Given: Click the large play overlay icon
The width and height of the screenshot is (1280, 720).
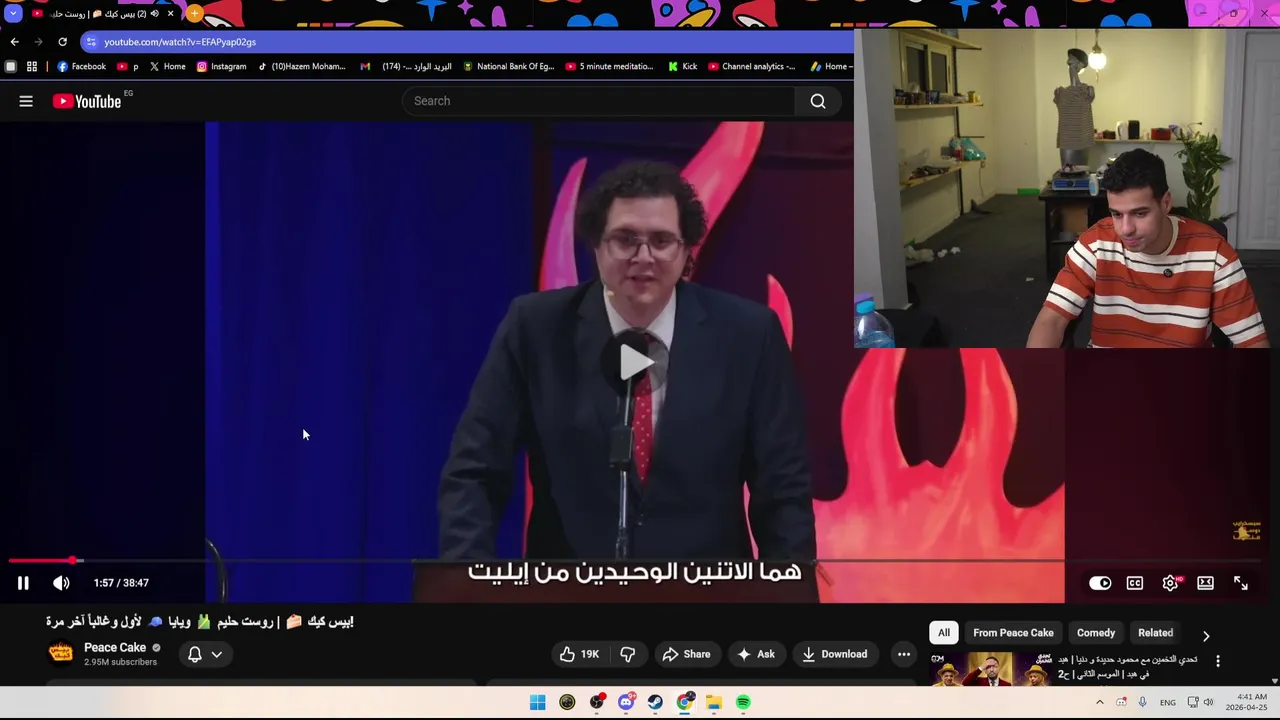Looking at the screenshot, I should 636,361.
